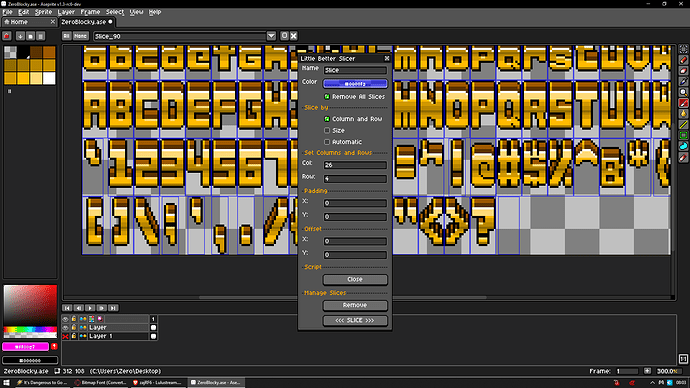Open the zoom percentage 300.0 dropdown
Screen dimensions: 690x388
(x=668, y=371)
